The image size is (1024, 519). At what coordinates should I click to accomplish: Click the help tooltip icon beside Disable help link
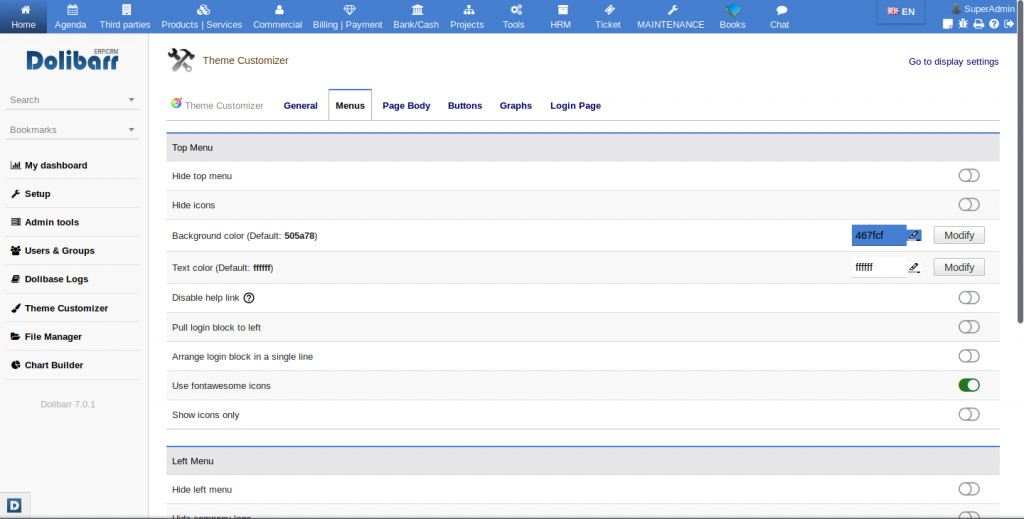249,298
